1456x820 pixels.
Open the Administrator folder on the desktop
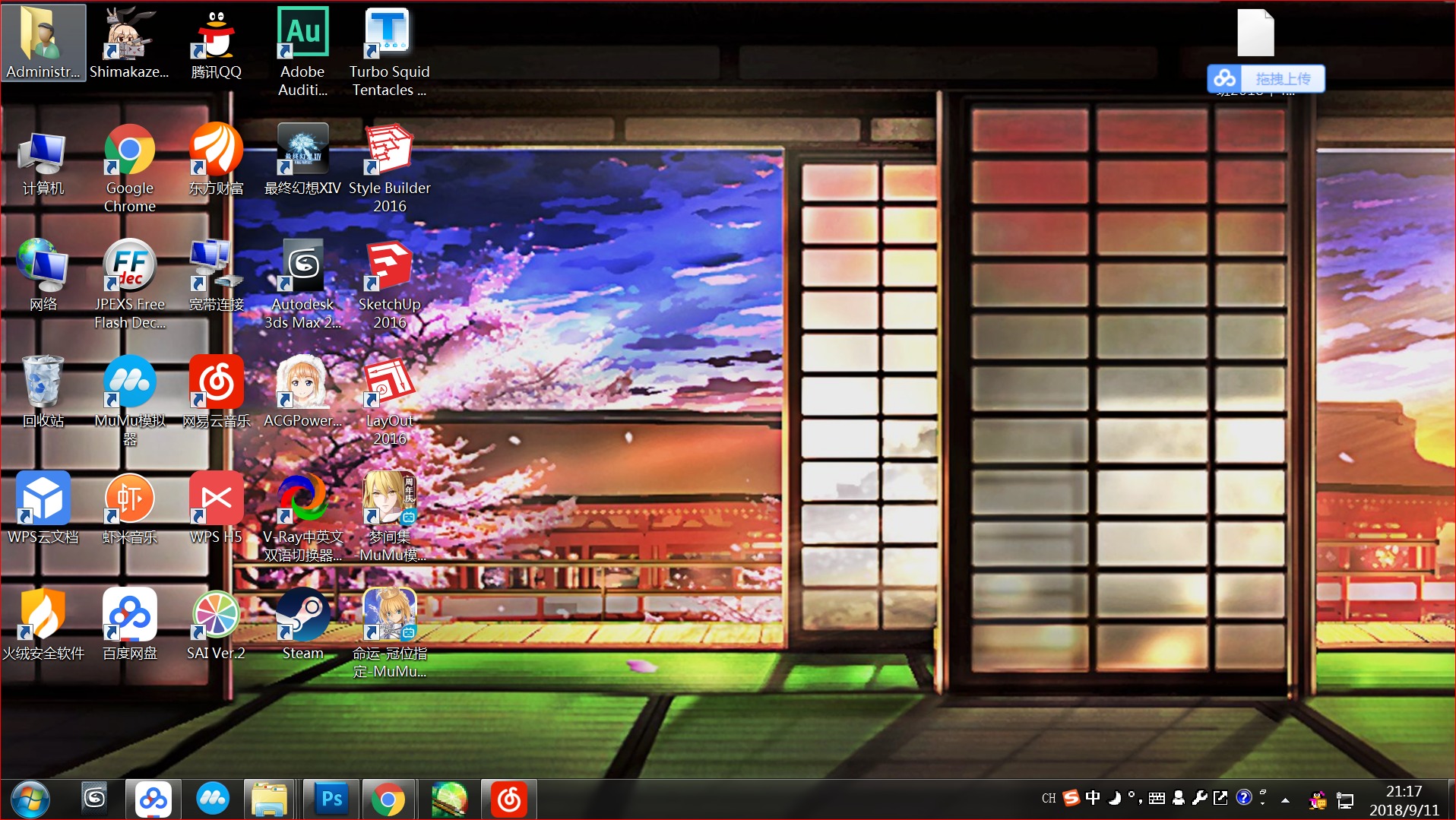point(43,43)
